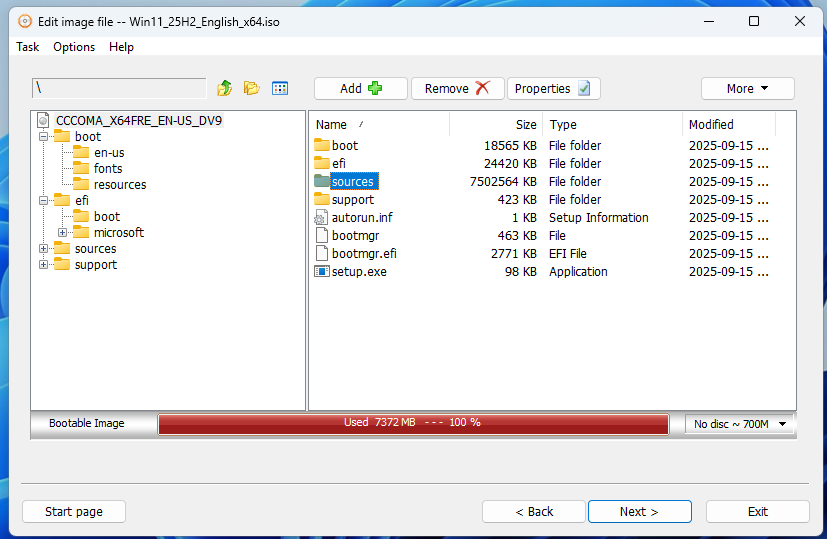Click the Next > button
Screen dimensions: 827x539
pyautogui.click(x=639, y=512)
